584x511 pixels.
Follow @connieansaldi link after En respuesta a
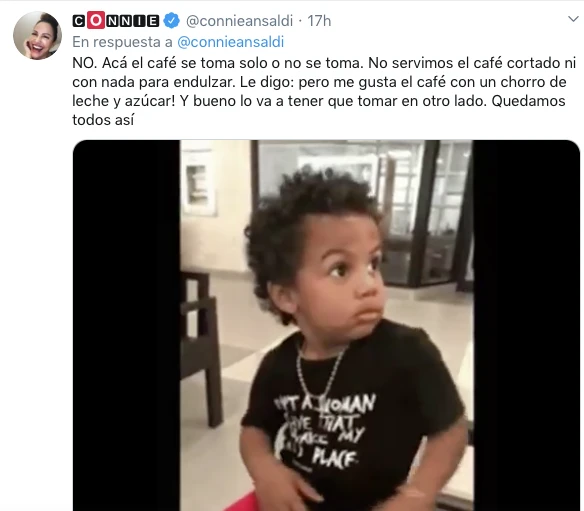231,42
